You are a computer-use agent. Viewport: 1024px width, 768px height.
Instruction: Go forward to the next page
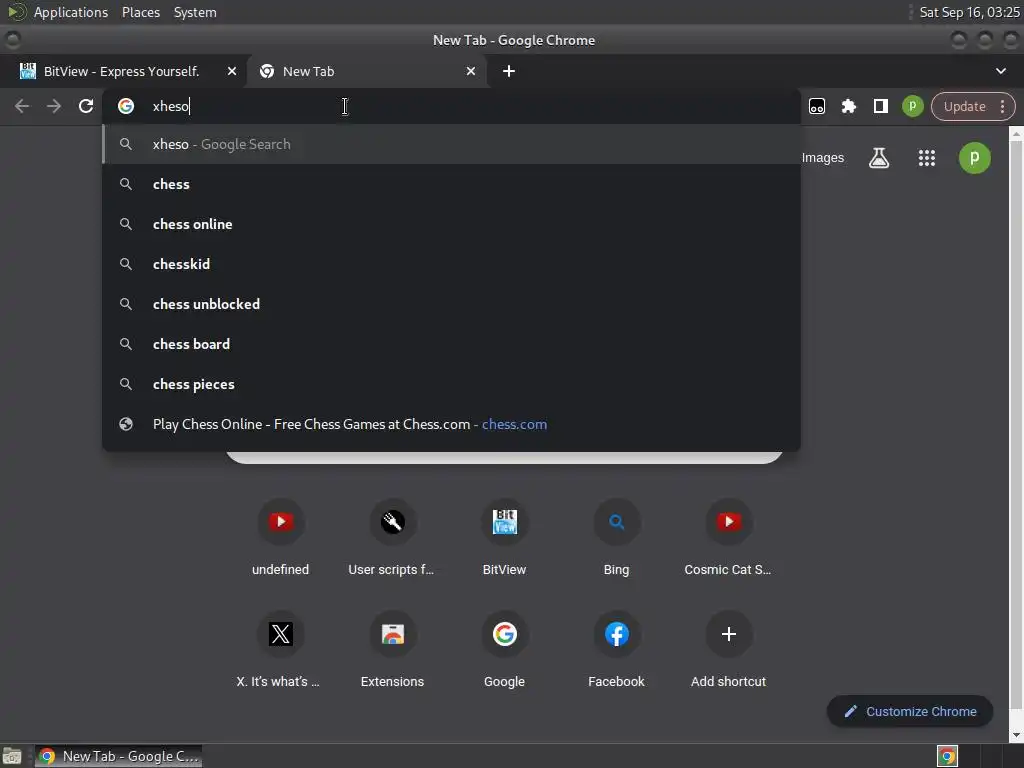tap(54, 106)
